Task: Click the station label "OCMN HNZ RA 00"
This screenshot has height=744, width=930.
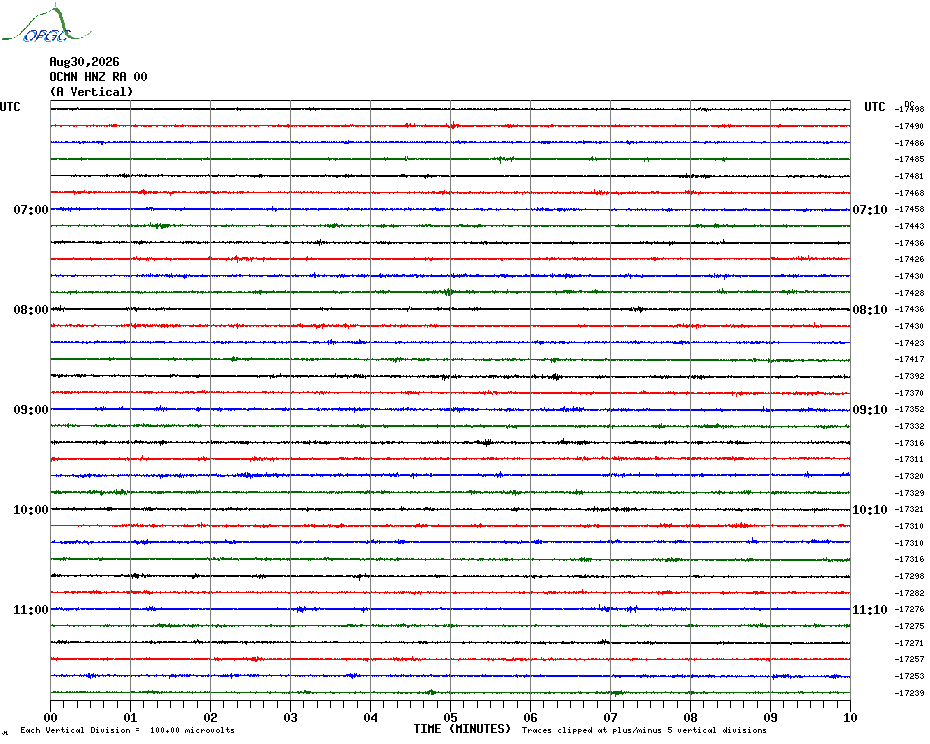Action: click(x=98, y=77)
